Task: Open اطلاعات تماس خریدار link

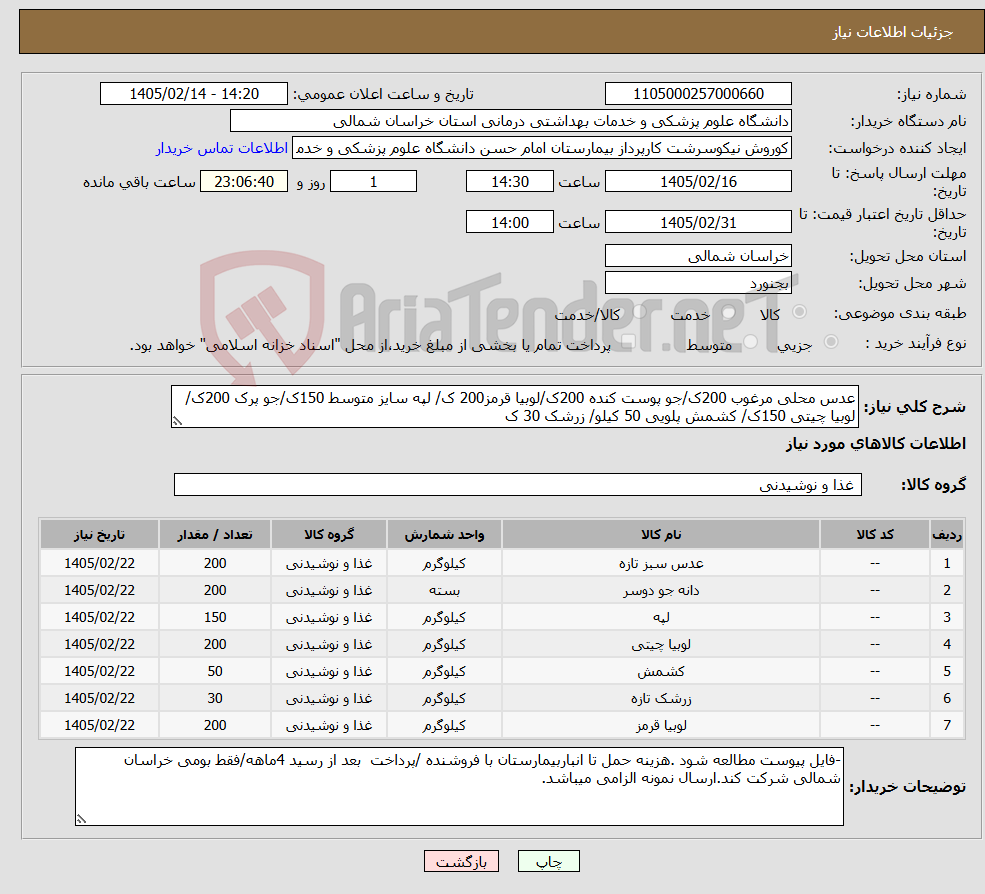Action: coord(222,148)
